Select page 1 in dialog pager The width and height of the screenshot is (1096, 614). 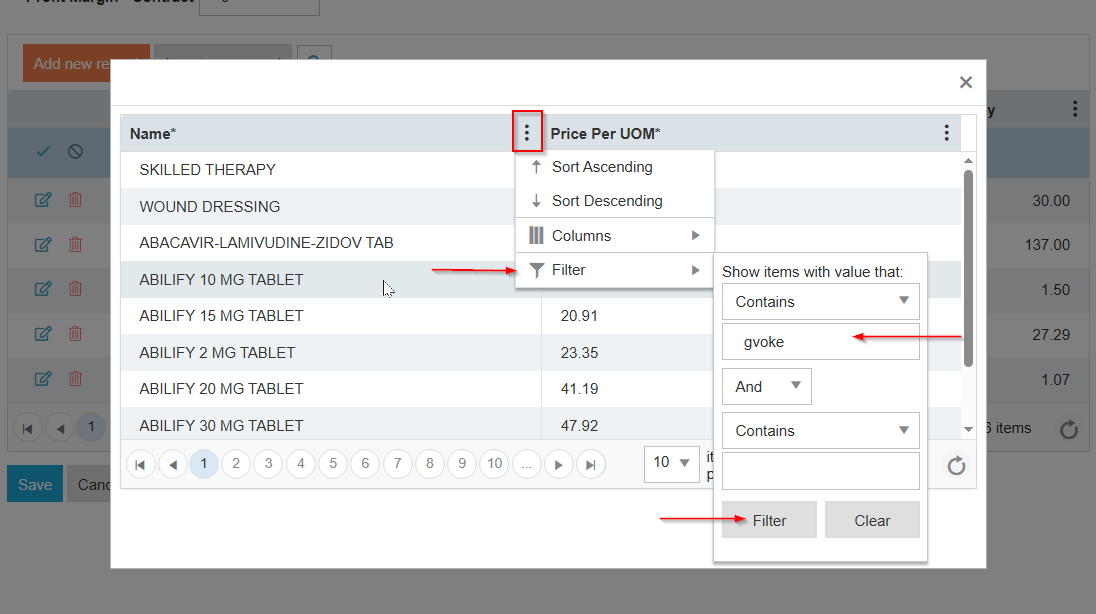click(204, 464)
